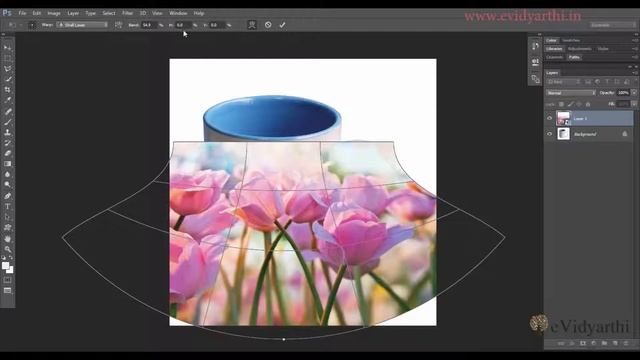
Task: Change screen mode icon in toolbar
Action: [7, 291]
